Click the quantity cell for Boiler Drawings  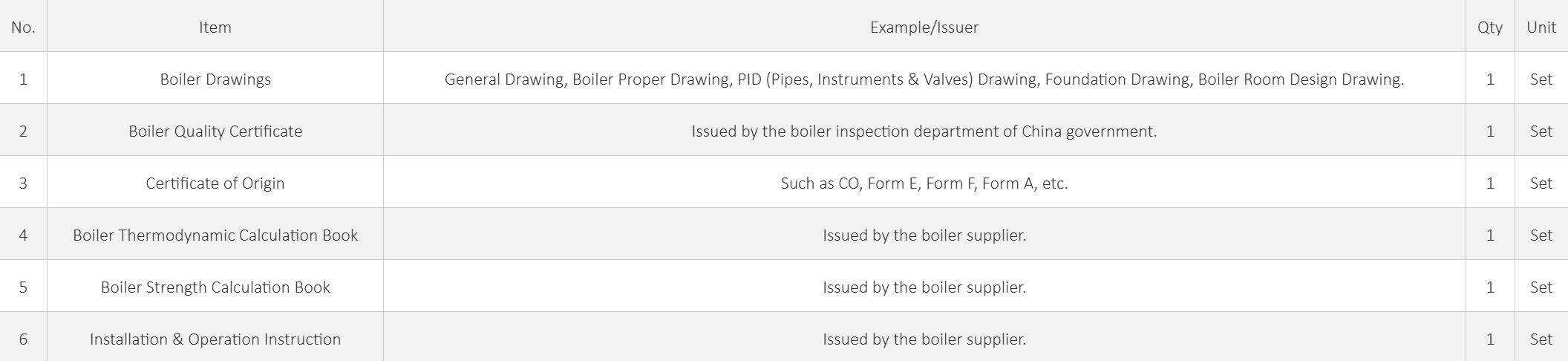(x=1489, y=79)
